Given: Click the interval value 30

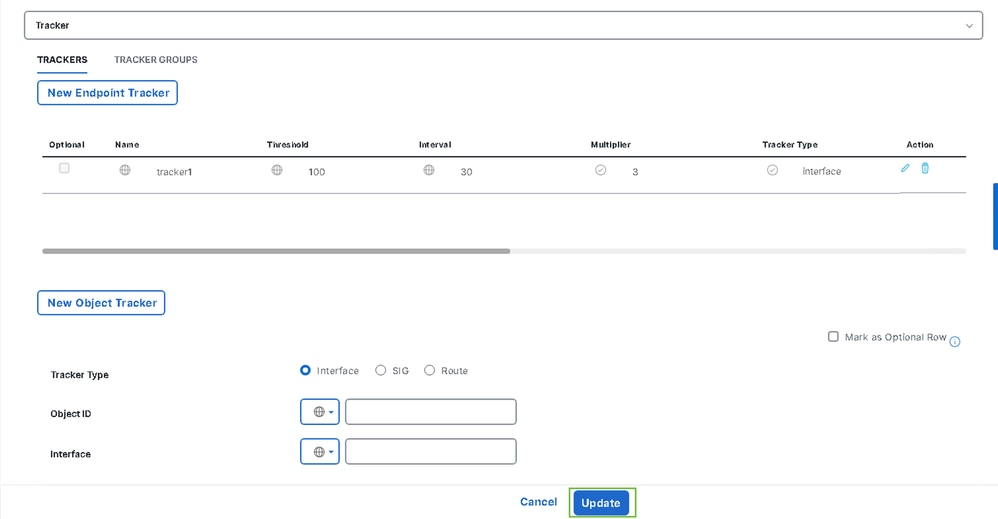Looking at the screenshot, I should (467, 172).
